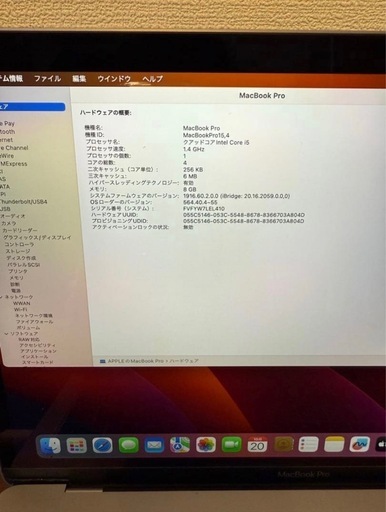Open the ヘルプ menu
The height and width of the screenshot is (512, 386).
click(x=153, y=79)
